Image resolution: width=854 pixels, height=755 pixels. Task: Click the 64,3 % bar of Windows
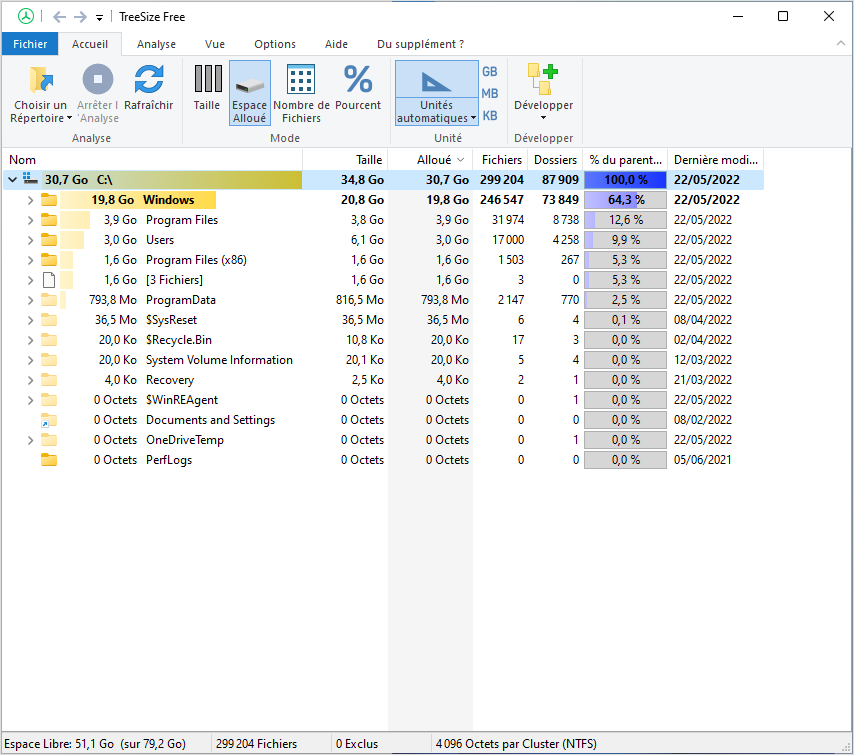coord(625,200)
